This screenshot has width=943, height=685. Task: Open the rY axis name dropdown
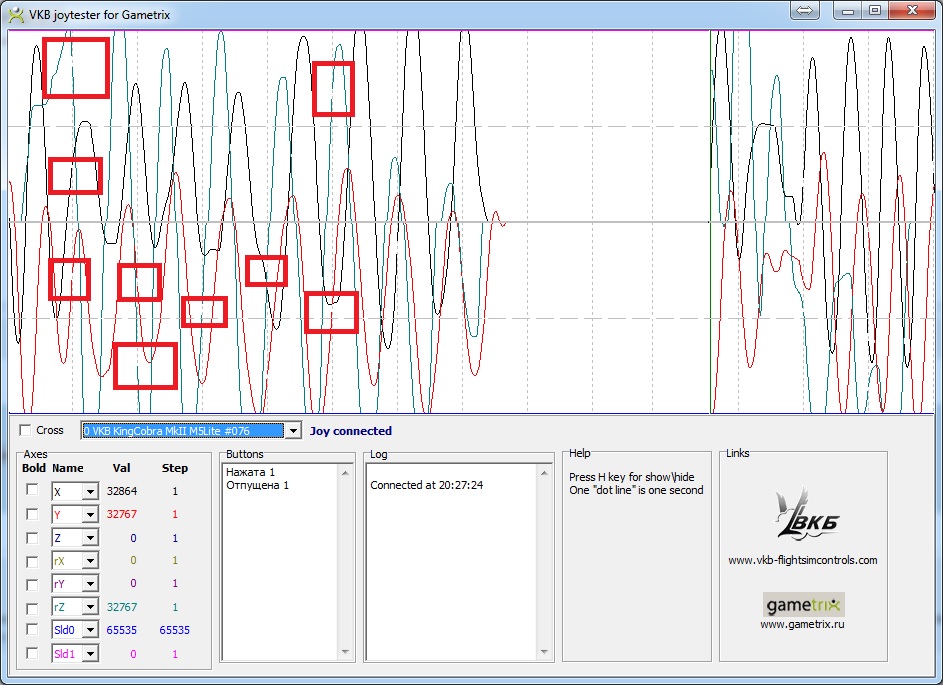[90, 584]
